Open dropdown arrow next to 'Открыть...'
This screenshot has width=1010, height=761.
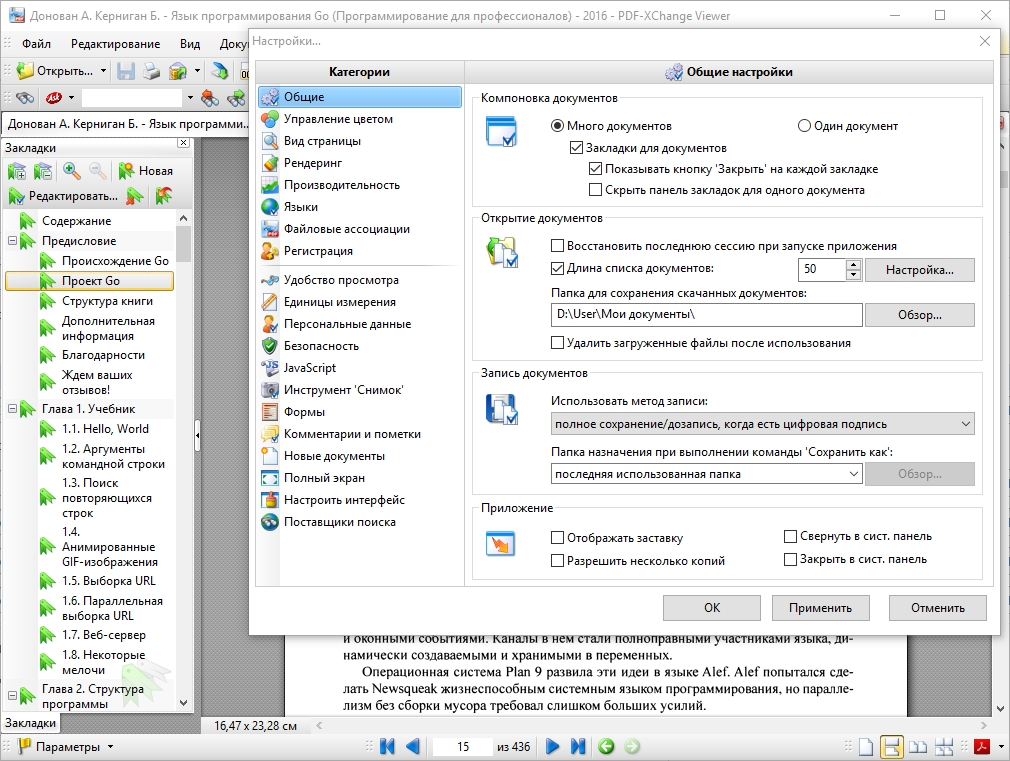point(104,71)
